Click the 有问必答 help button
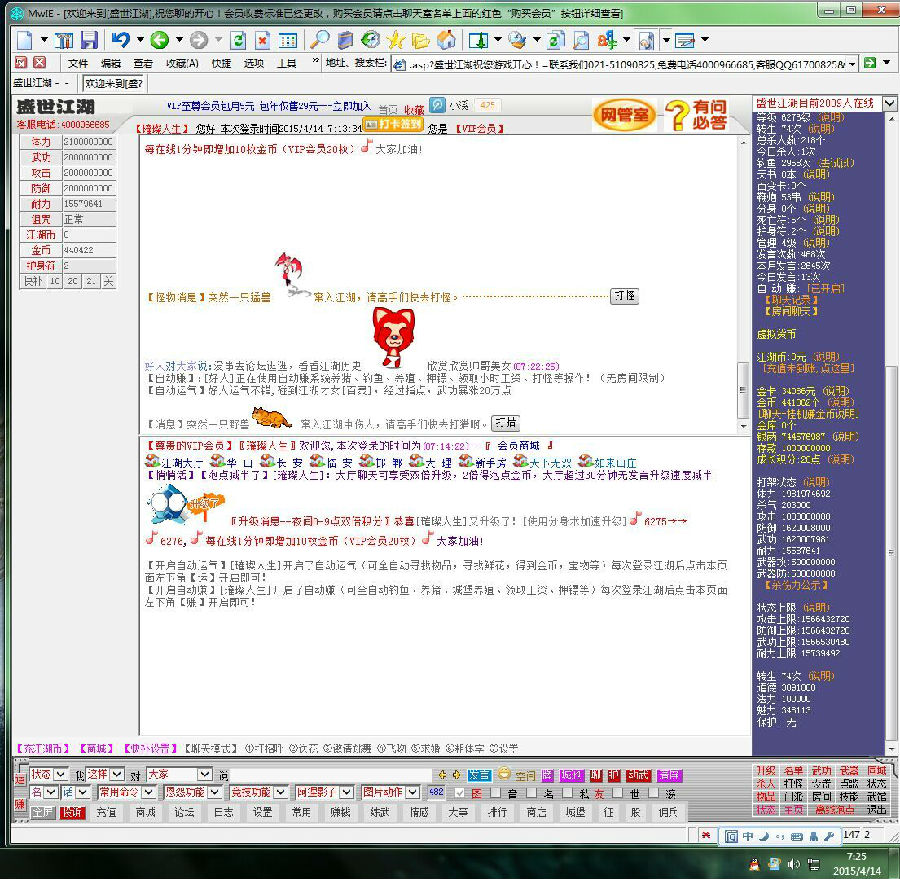The image size is (900, 879). coord(697,114)
